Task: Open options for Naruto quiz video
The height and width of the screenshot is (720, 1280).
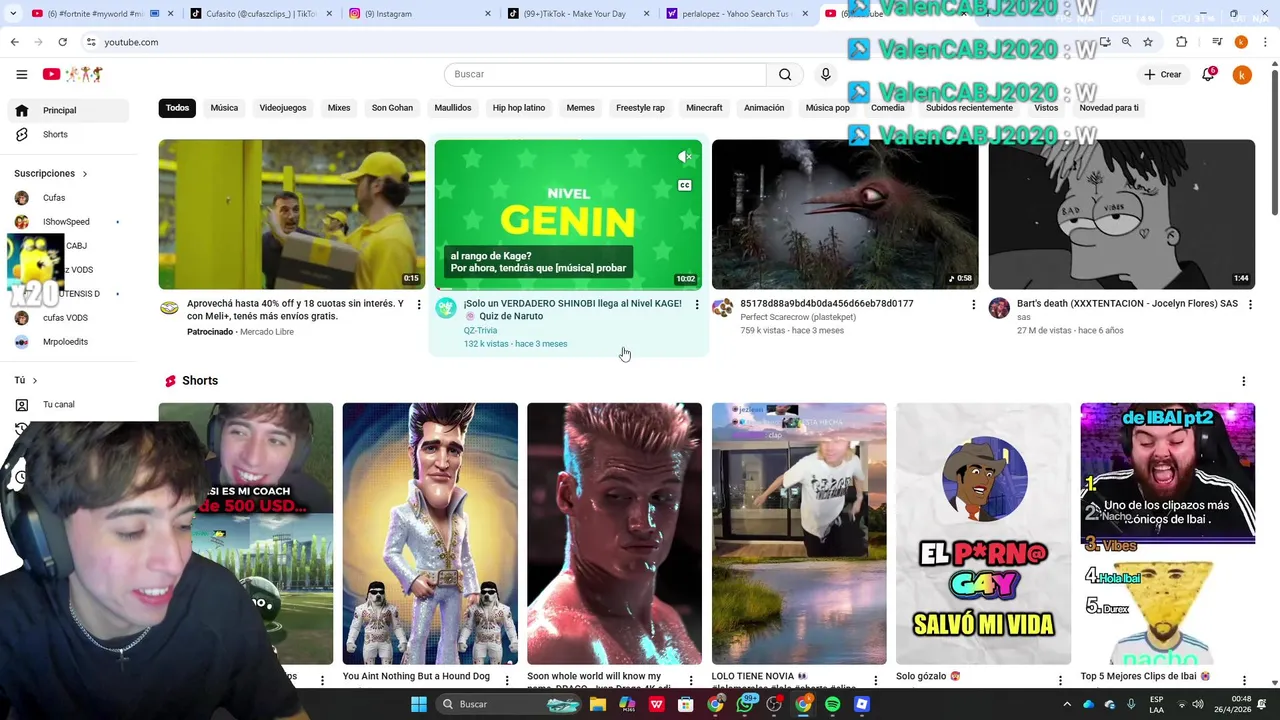Action: pos(697,305)
